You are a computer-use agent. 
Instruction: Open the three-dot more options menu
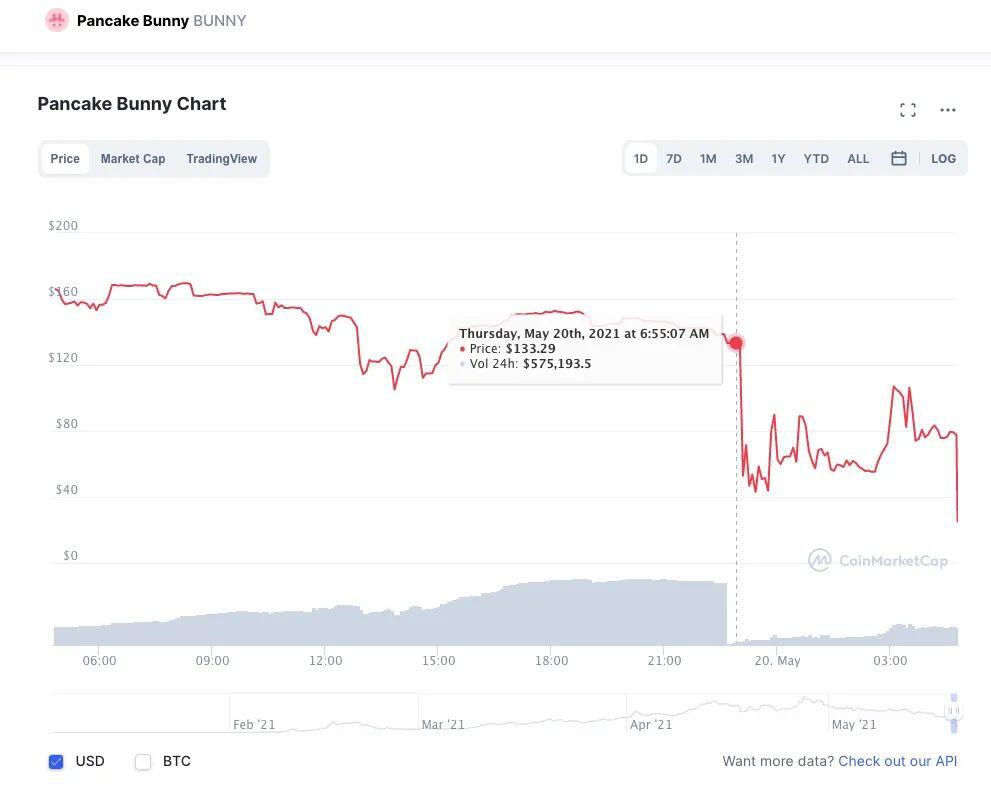947,110
